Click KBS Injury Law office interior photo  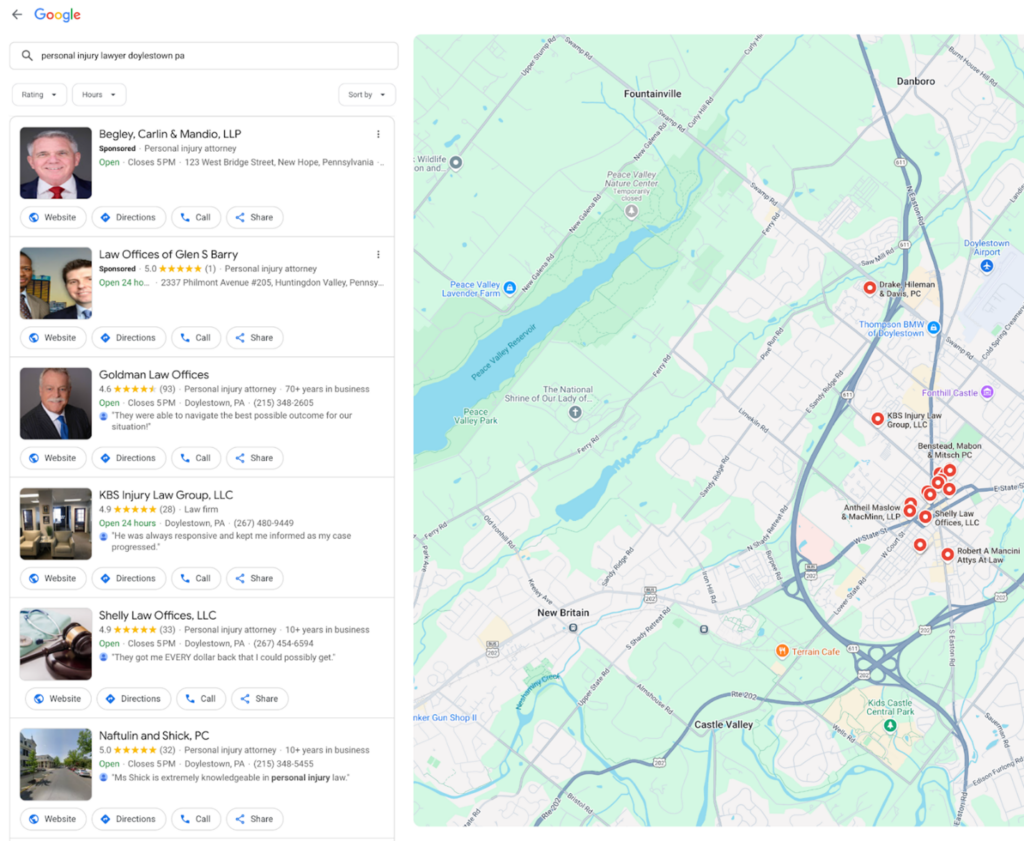(x=56, y=524)
